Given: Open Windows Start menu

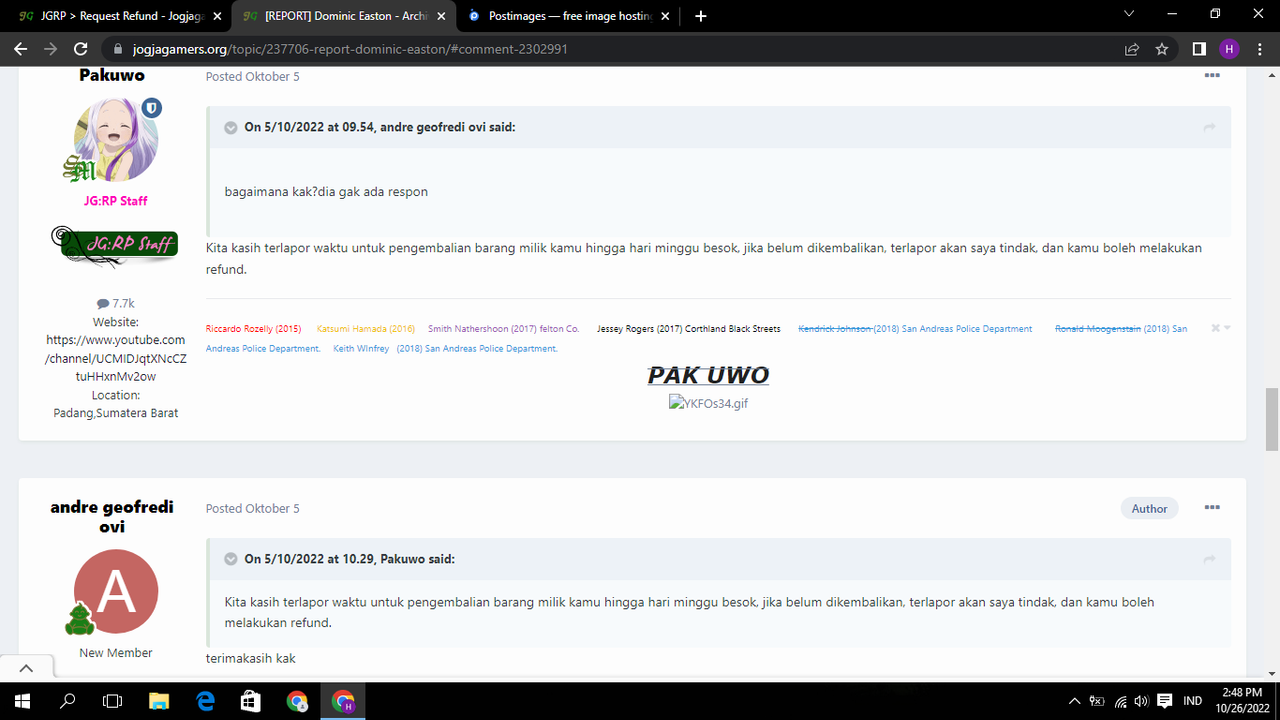Looking at the screenshot, I should [x=22, y=700].
